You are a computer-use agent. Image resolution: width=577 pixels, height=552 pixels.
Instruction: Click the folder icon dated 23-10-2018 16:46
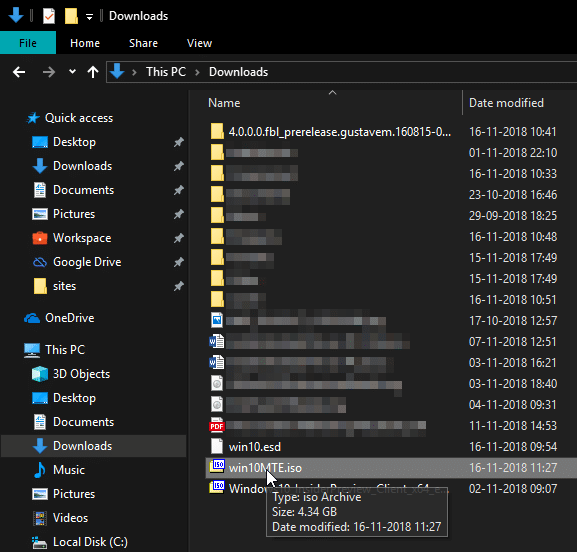[x=217, y=194]
